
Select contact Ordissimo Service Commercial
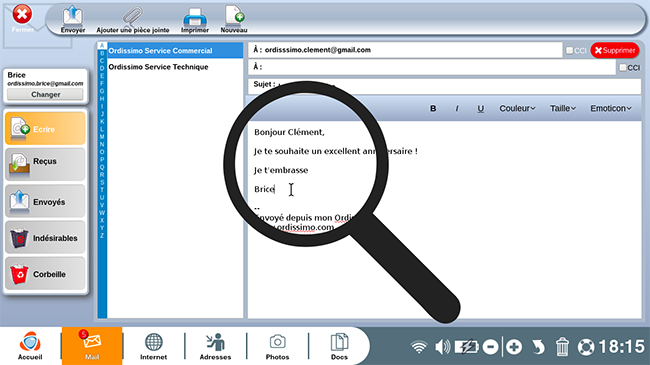point(175,51)
